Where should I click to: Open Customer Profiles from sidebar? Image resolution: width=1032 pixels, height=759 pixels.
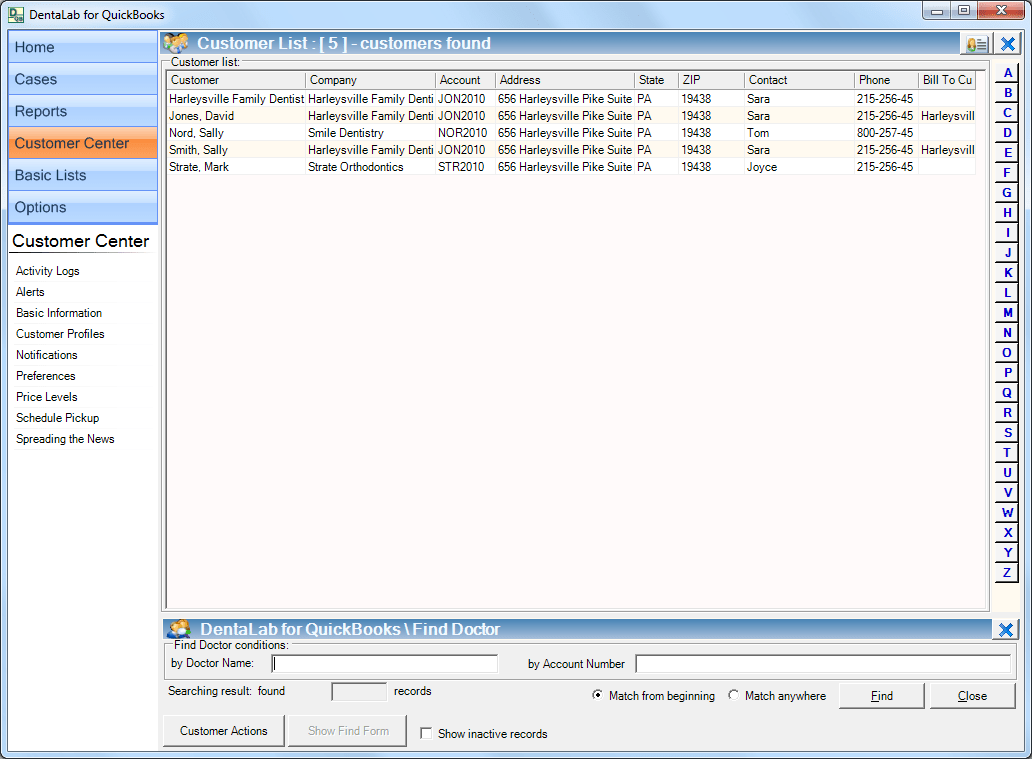[59, 334]
